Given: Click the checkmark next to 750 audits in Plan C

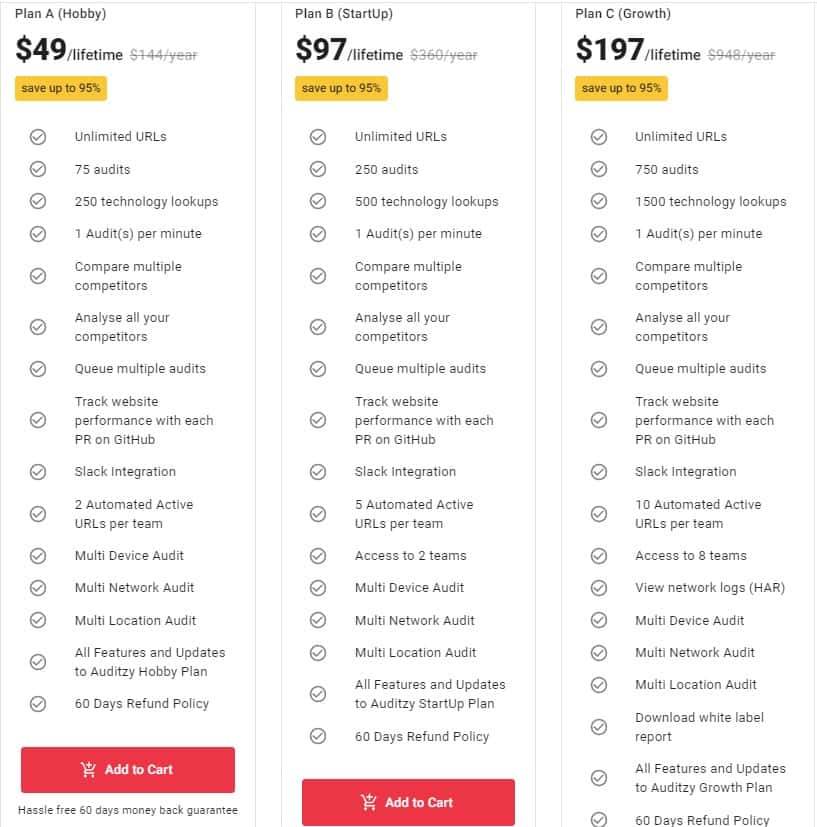Looking at the screenshot, I should (x=599, y=169).
